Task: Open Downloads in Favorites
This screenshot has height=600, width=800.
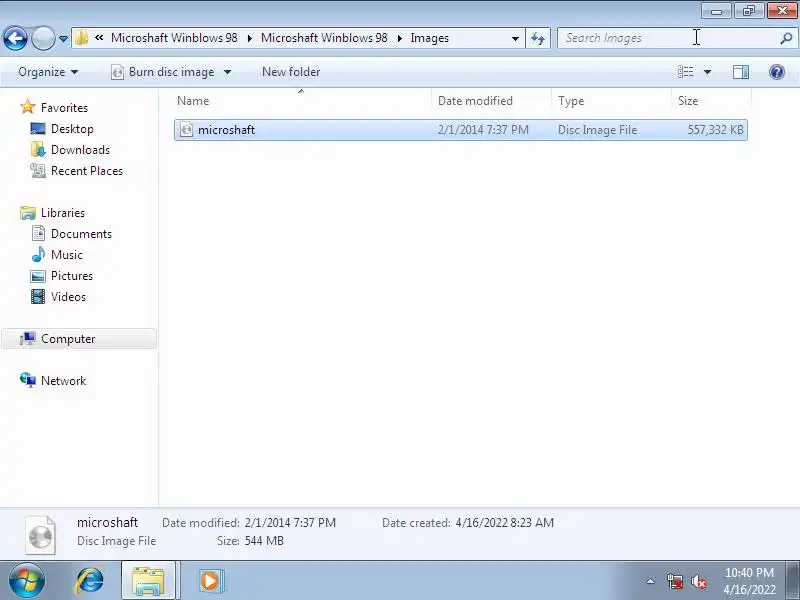Action: [x=80, y=149]
